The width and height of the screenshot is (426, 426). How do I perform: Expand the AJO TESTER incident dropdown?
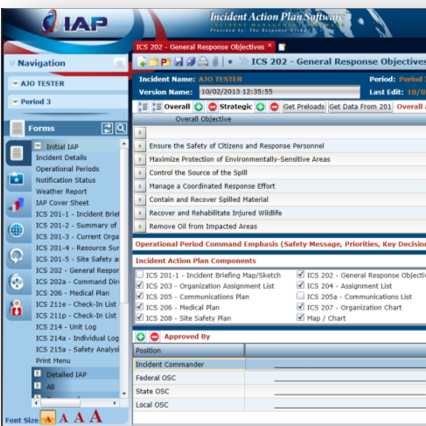[15, 84]
